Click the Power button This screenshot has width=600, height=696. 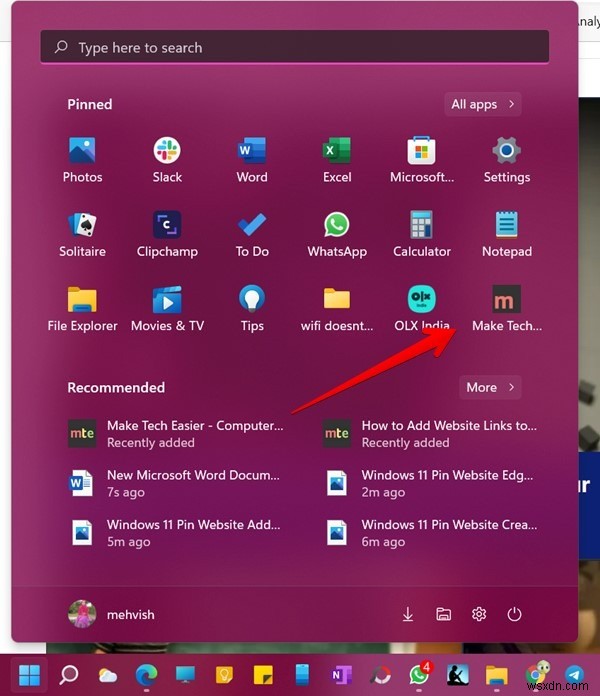tap(514, 614)
